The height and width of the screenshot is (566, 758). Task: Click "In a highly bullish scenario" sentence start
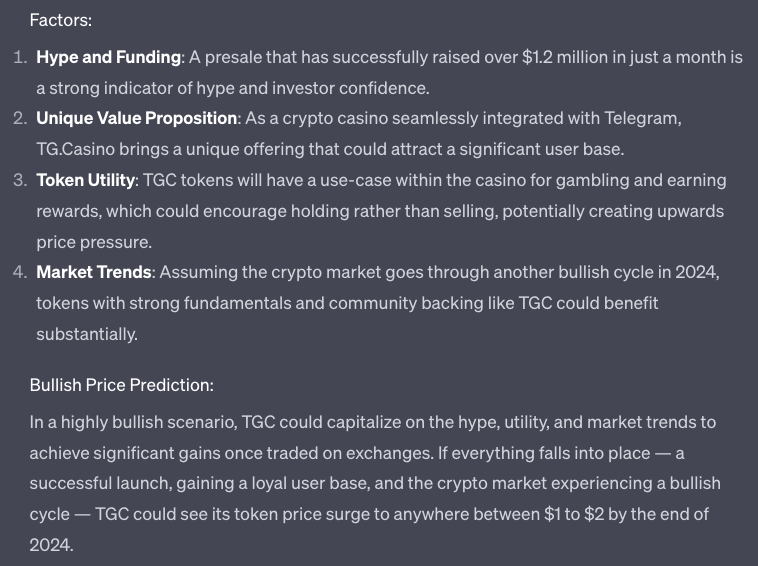click(x=130, y=423)
